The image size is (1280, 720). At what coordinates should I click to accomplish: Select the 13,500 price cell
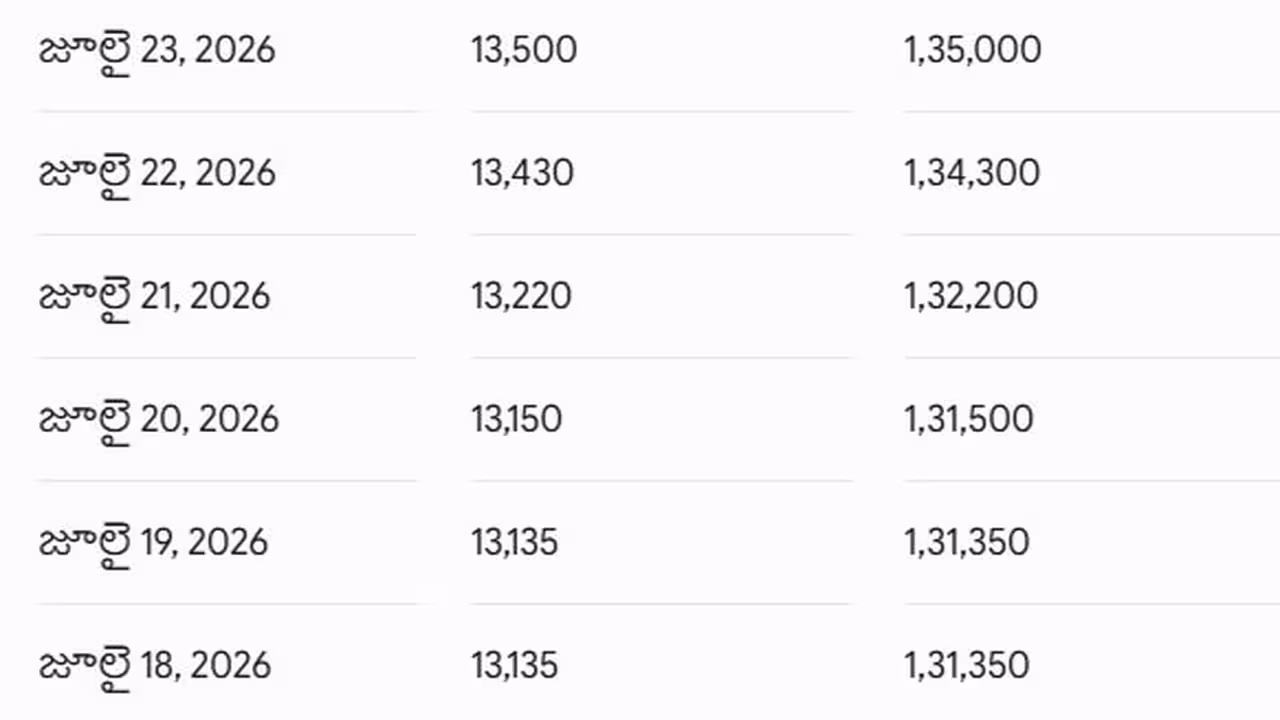524,50
